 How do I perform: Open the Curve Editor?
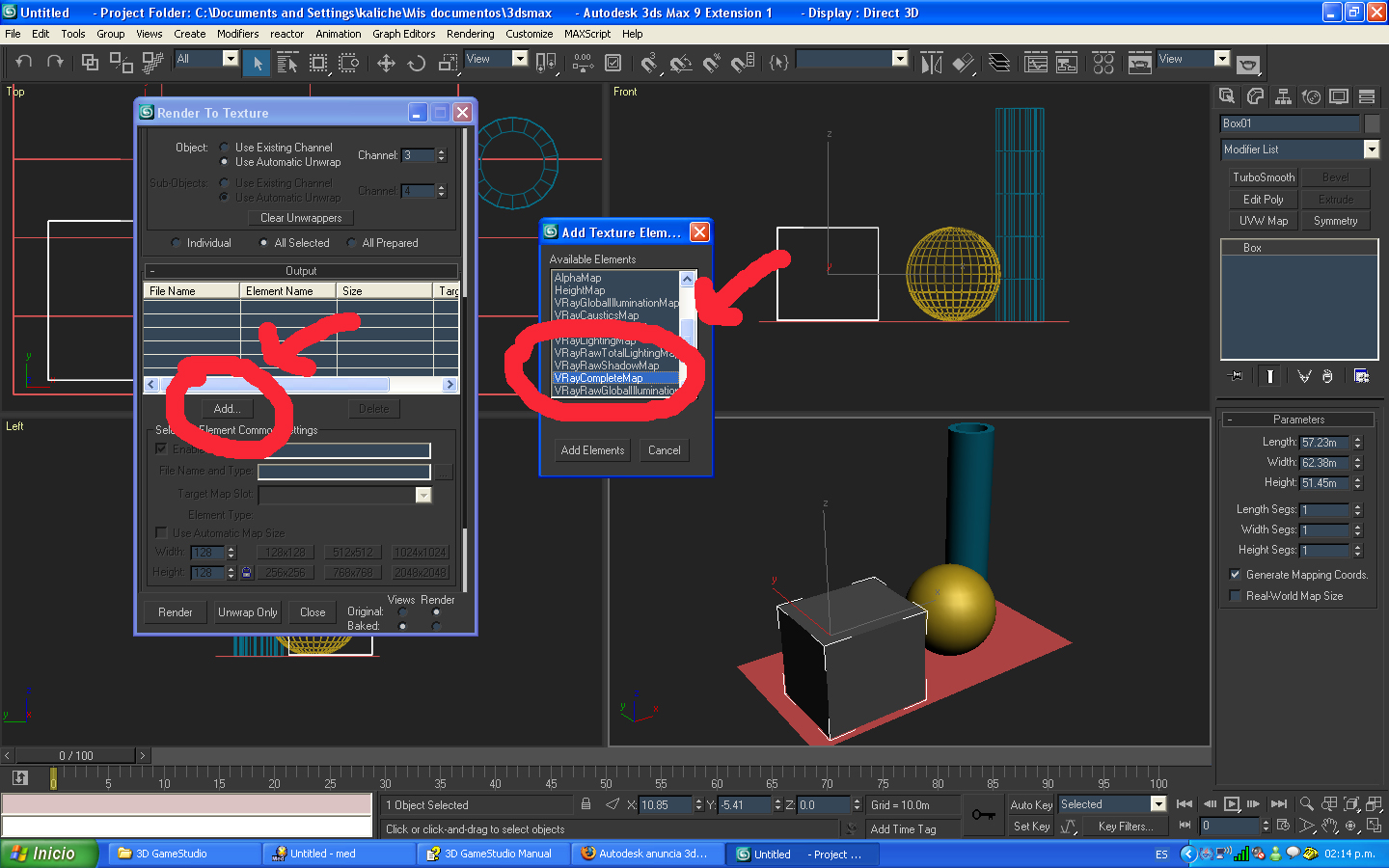[1036, 64]
